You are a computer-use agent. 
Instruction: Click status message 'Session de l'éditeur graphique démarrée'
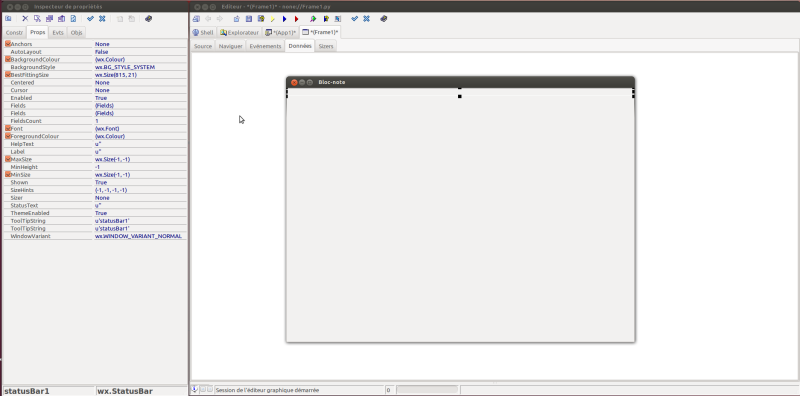[x=267, y=390]
